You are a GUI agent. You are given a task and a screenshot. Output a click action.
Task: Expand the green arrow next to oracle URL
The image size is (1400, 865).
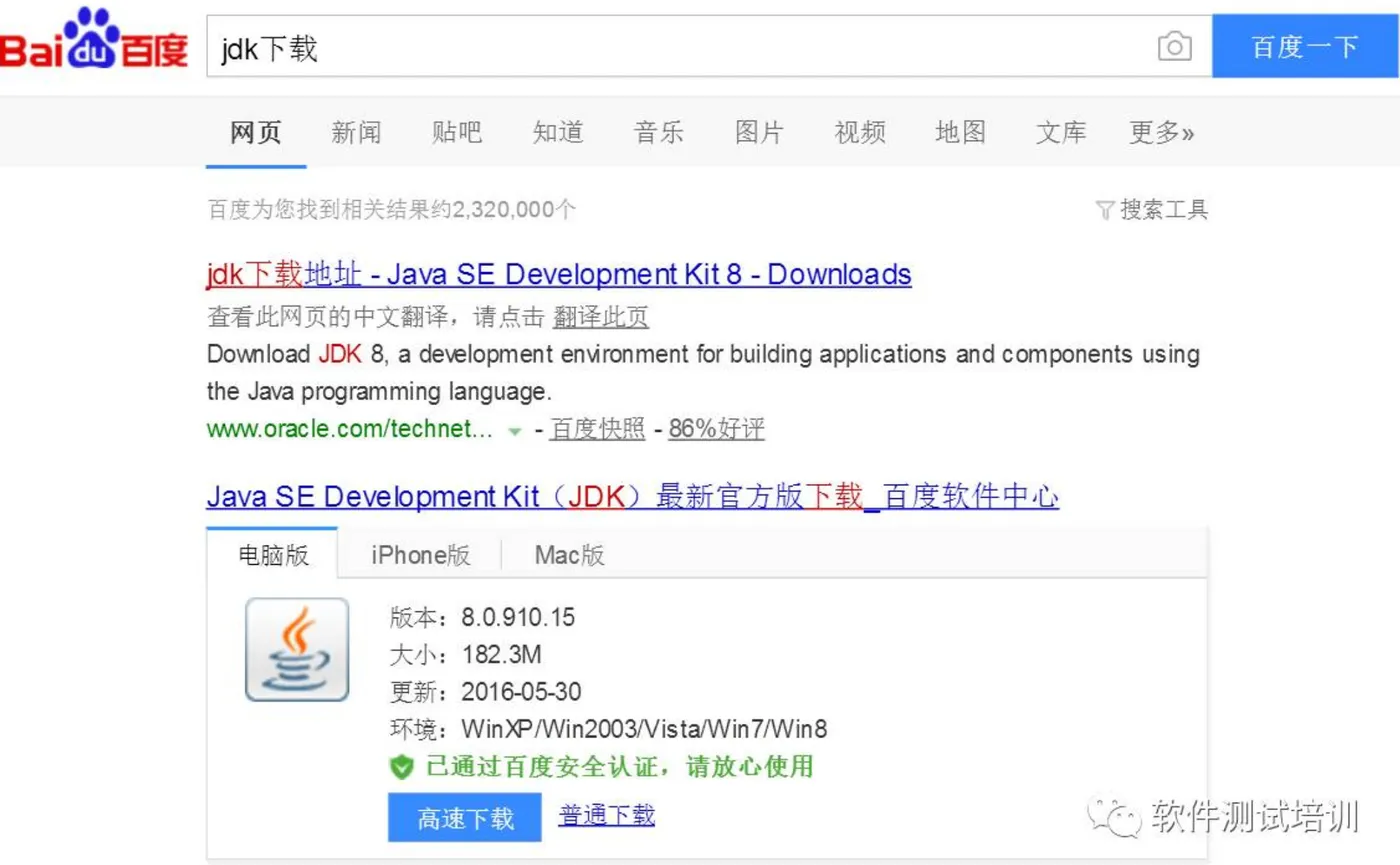click(x=514, y=431)
